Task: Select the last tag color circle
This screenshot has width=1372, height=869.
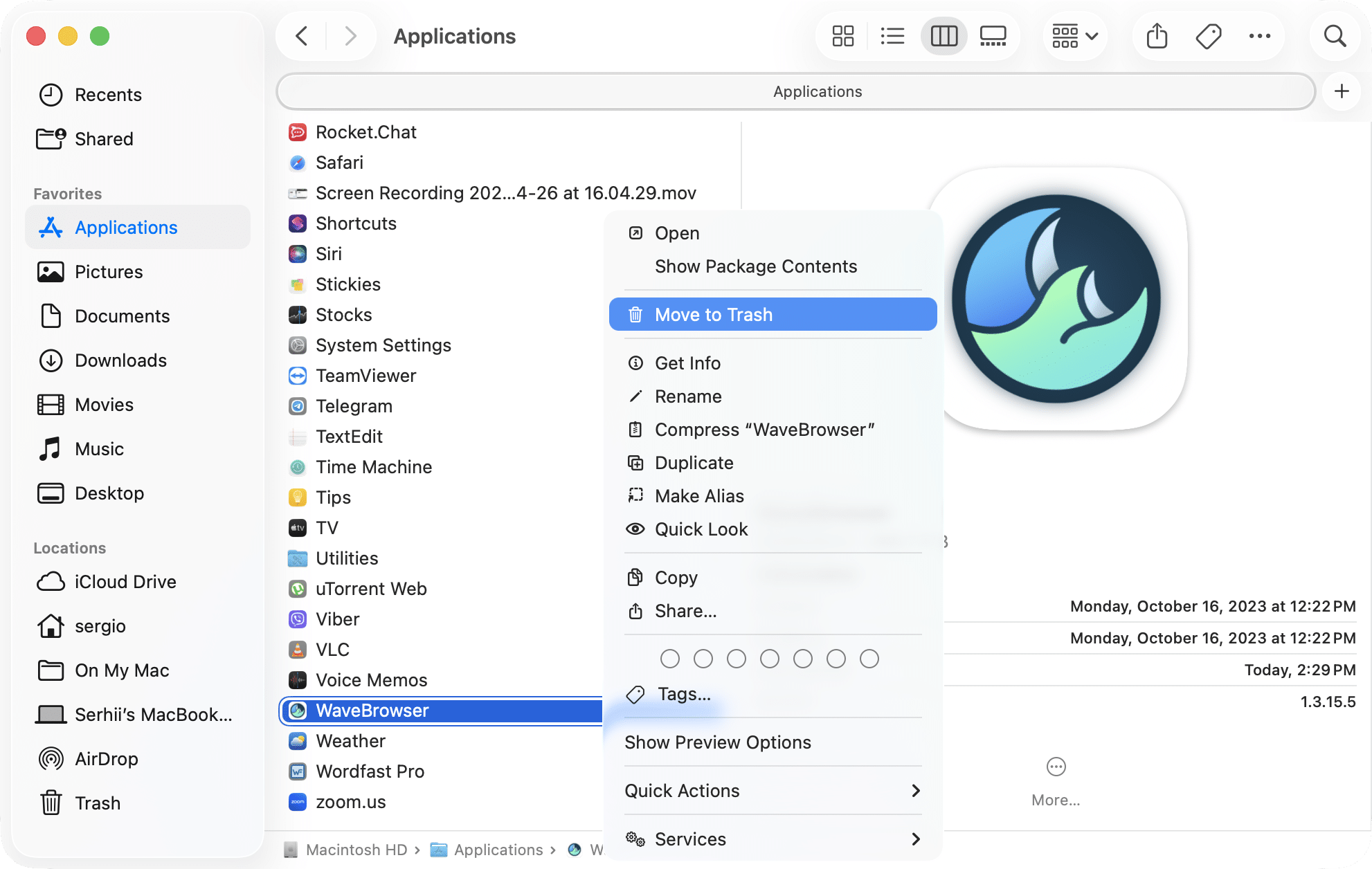Action: click(869, 659)
